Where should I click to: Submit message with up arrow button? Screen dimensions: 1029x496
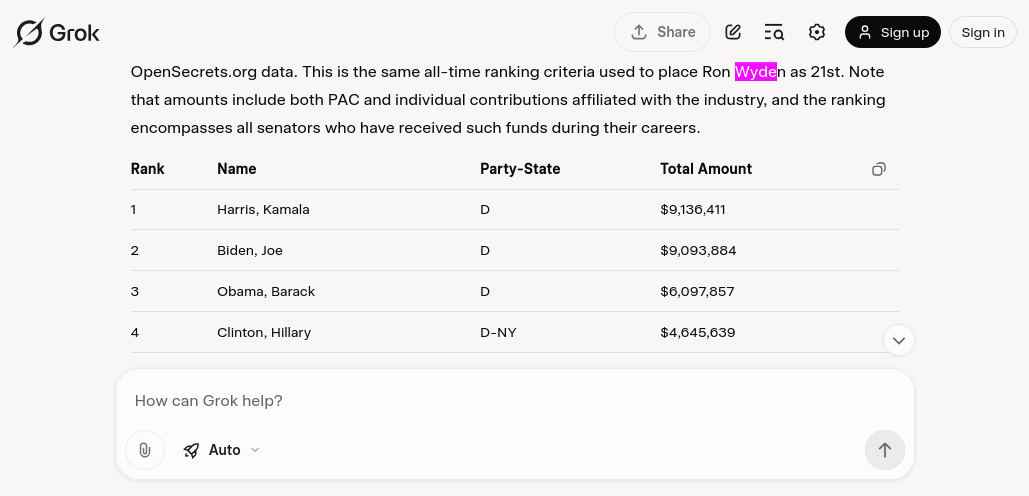point(885,450)
